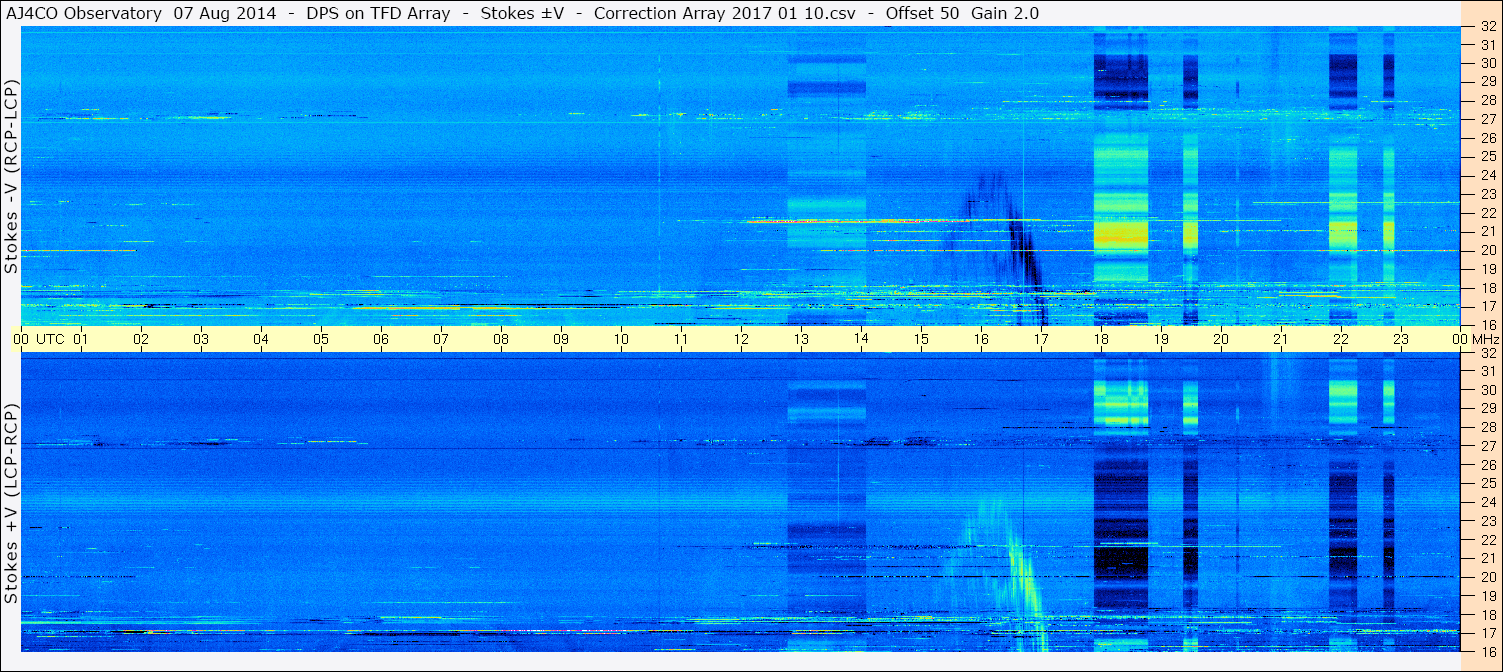The height and width of the screenshot is (672, 1503).
Task: Click 21 MHz tick of Stokes +V panel
Action: pos(1487,558)
